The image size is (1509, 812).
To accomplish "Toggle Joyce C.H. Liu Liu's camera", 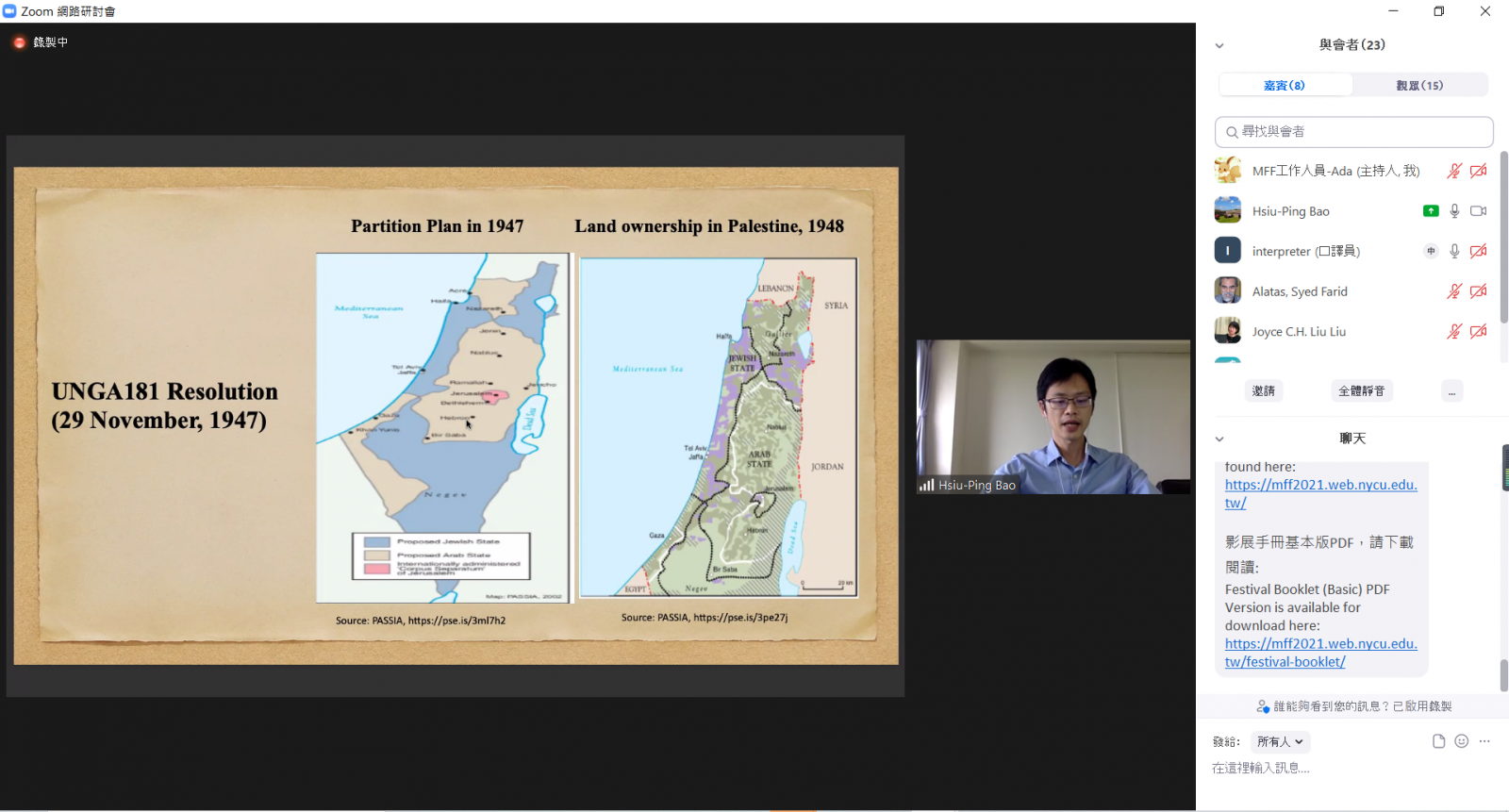I will (1478, 332).
